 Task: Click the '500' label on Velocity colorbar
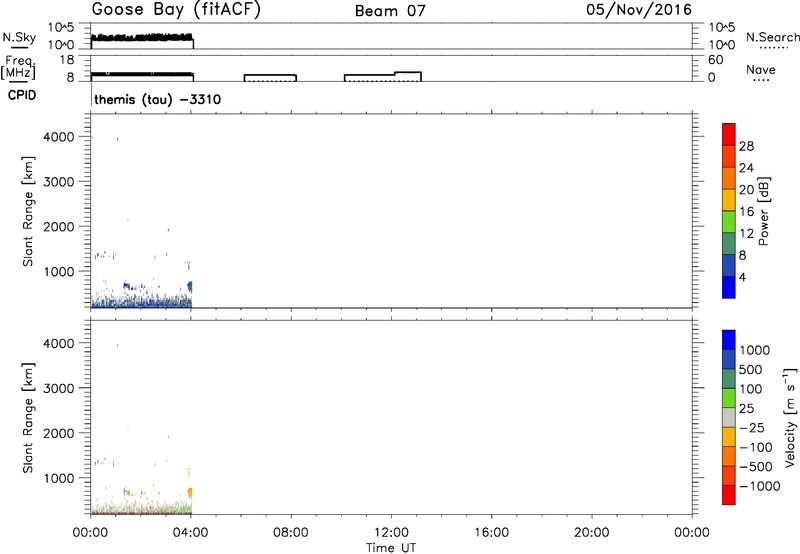coord(751,370)
